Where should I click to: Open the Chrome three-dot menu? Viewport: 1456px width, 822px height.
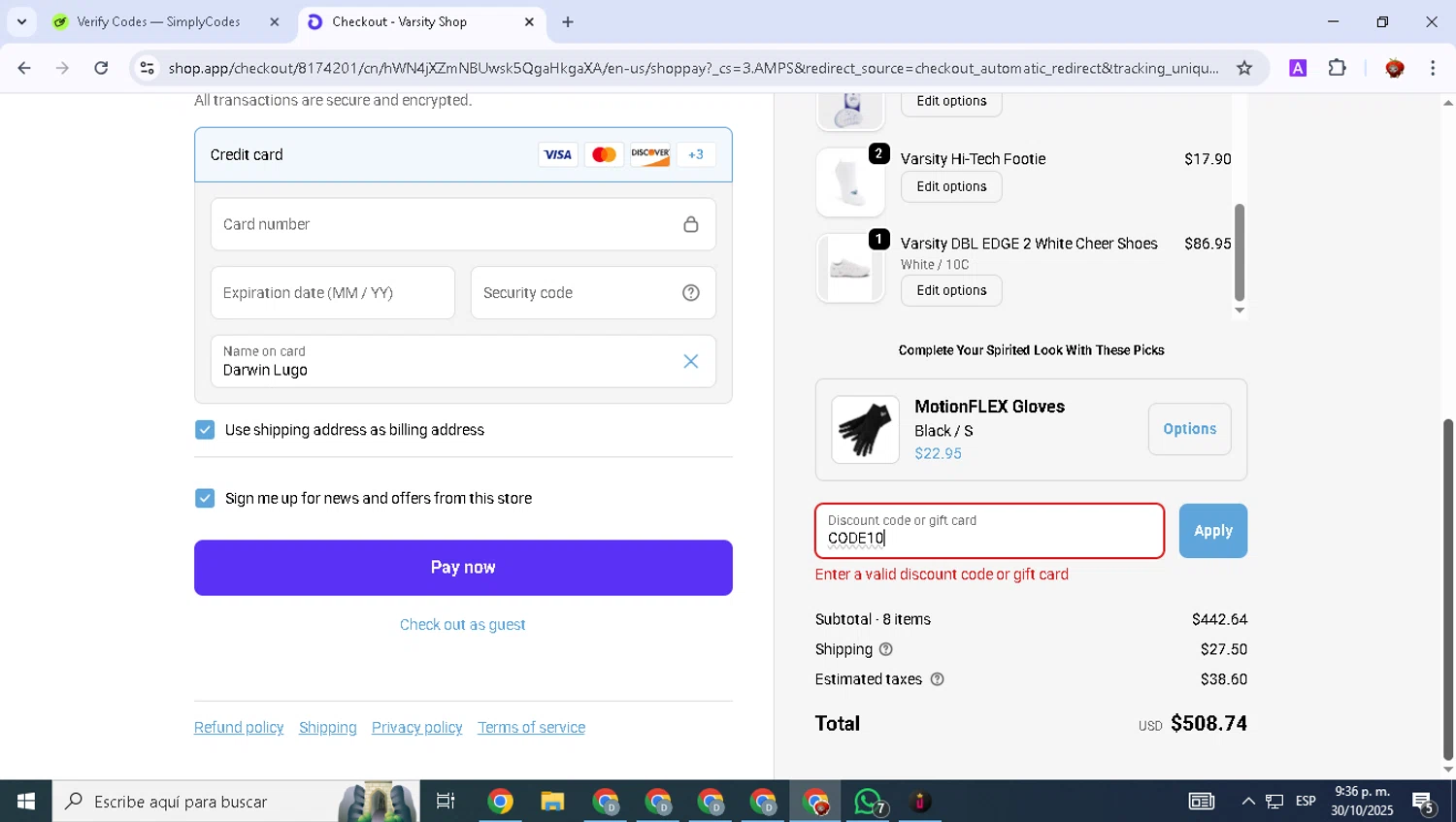coord(1433,68)
